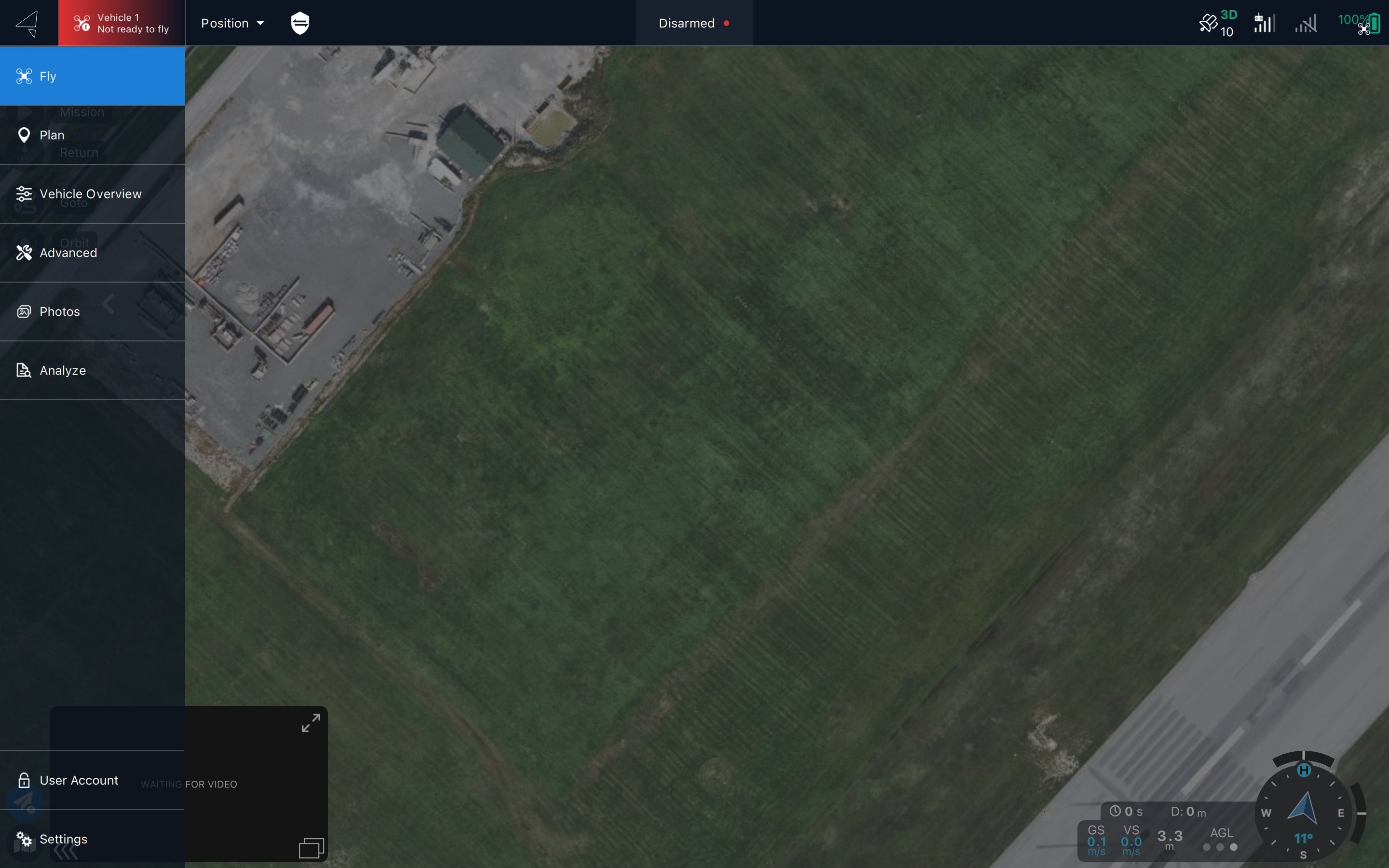
Task: Pop out the video window
Action: pos(311,847)
